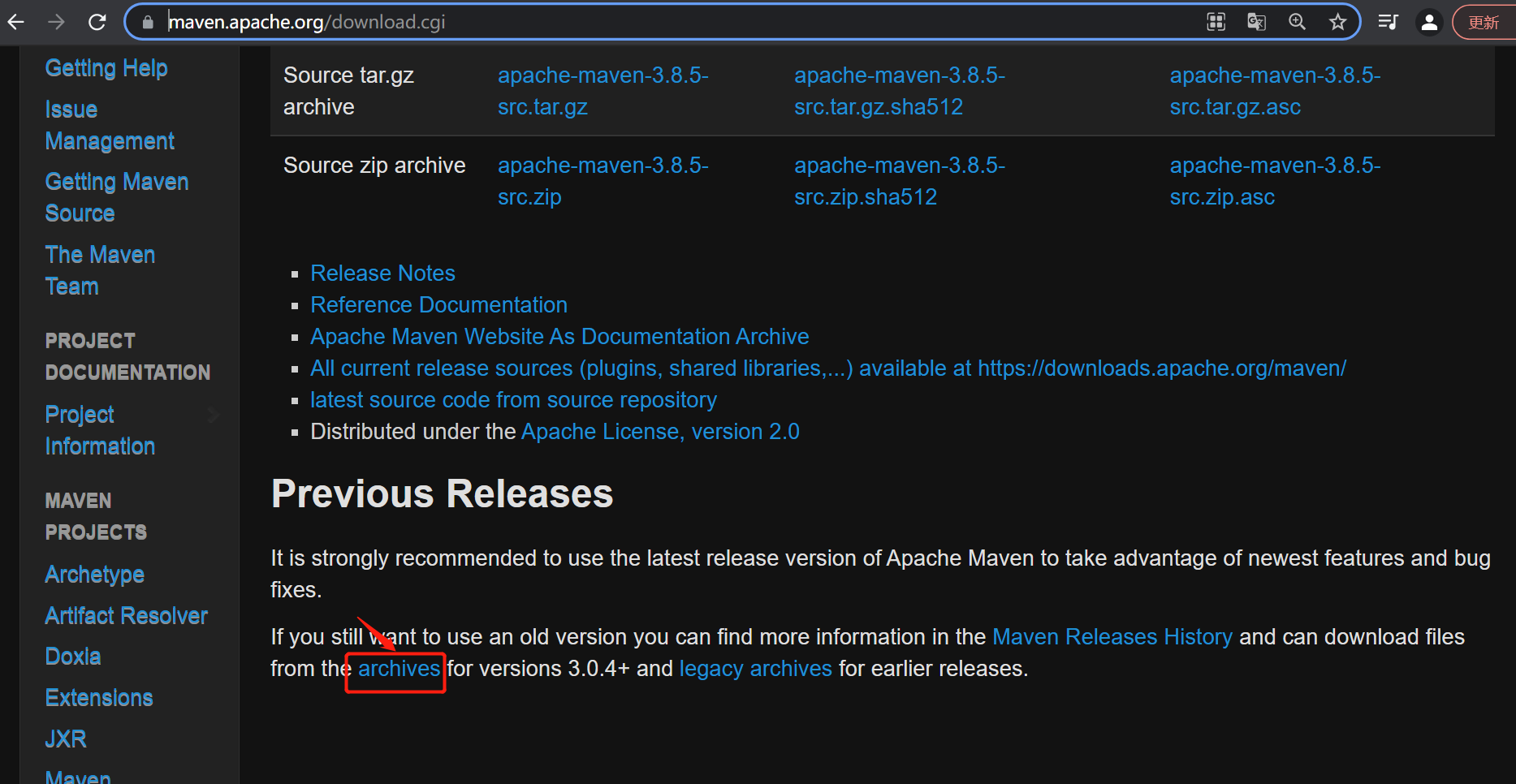
Task: Click Source zip archive row label
Action: [x=374, y=166]
